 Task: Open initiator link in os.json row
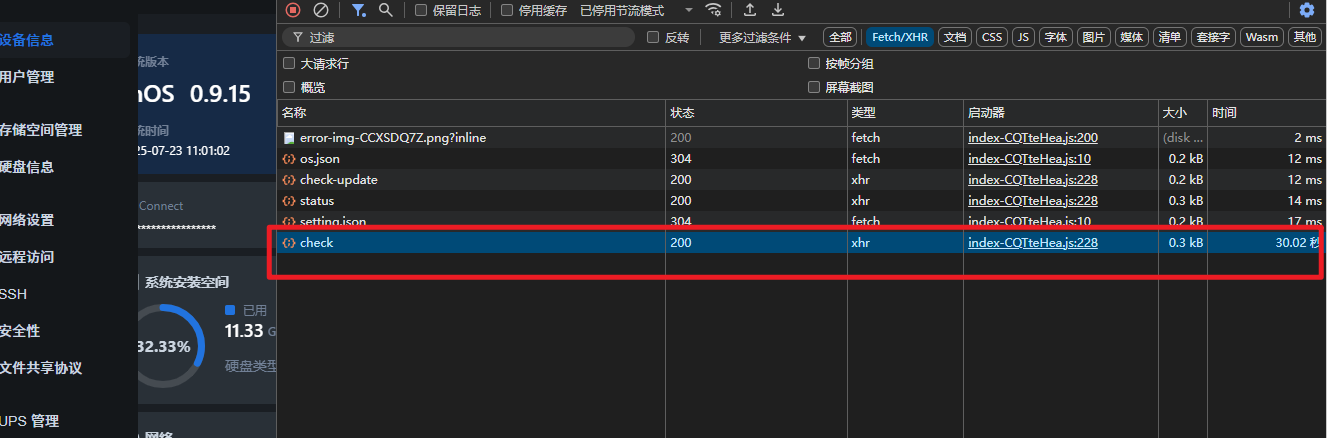click(1029, 159)
